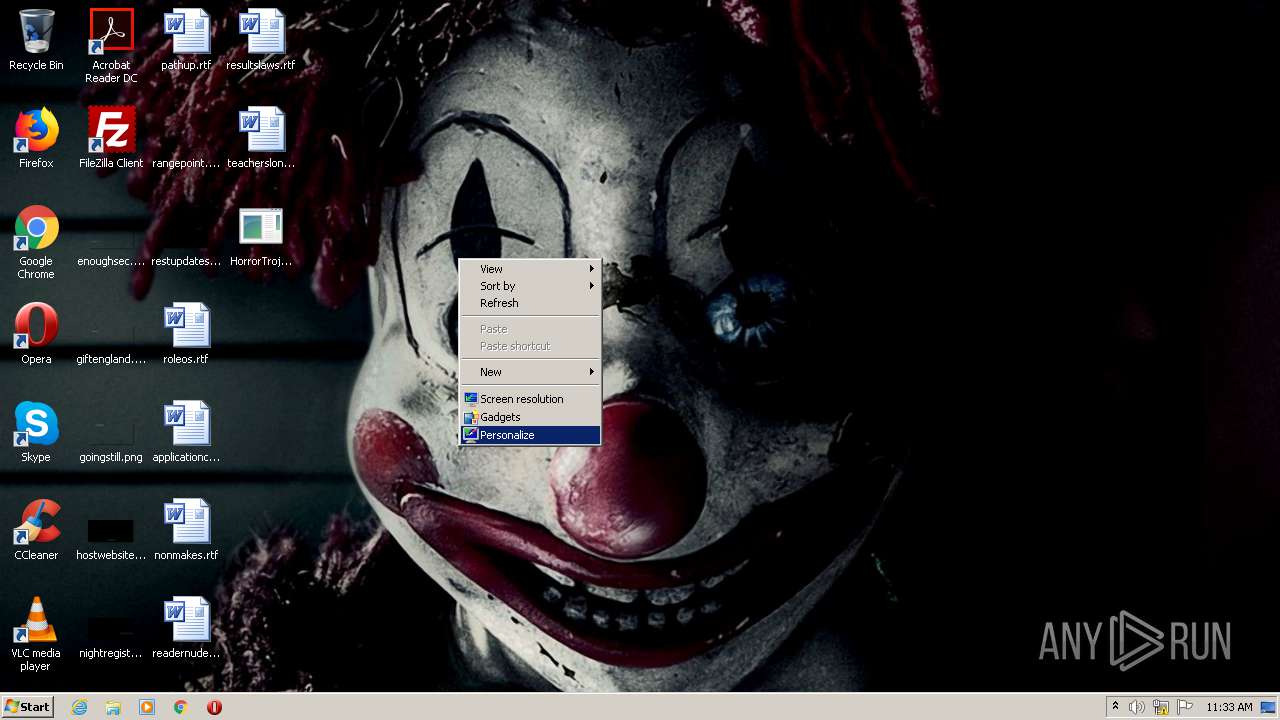
Task: Open Windows Media Player taskbar icon
Action: (147, 707)
